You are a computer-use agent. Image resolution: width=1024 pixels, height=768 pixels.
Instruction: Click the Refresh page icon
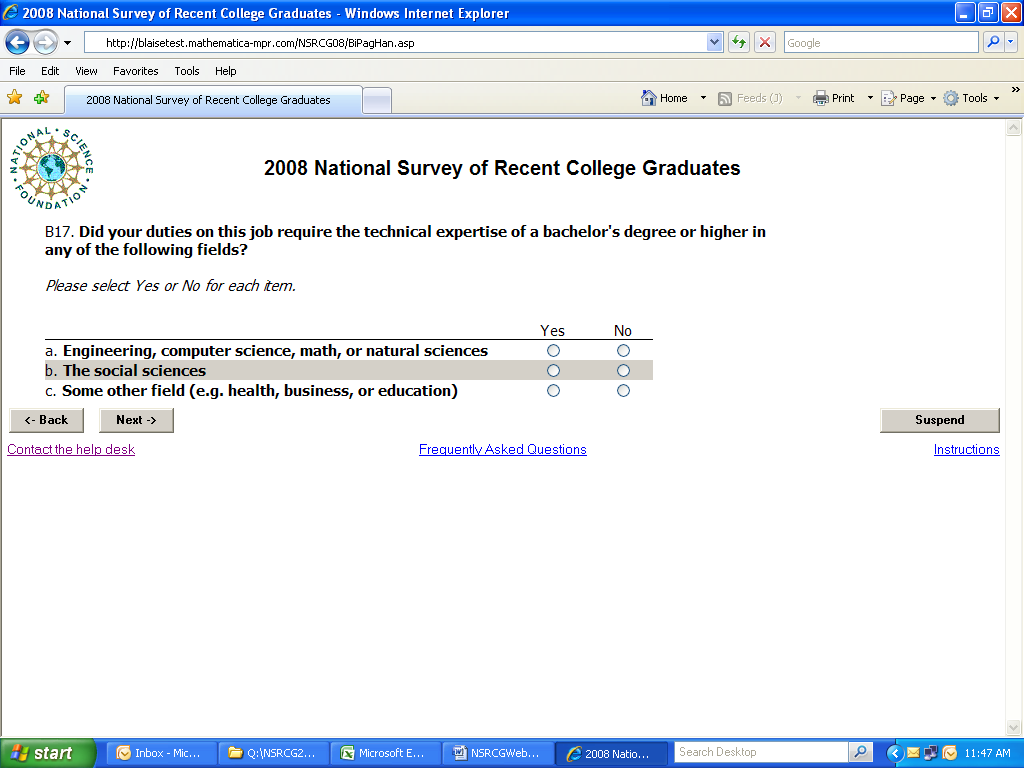[x=739, y=43]
